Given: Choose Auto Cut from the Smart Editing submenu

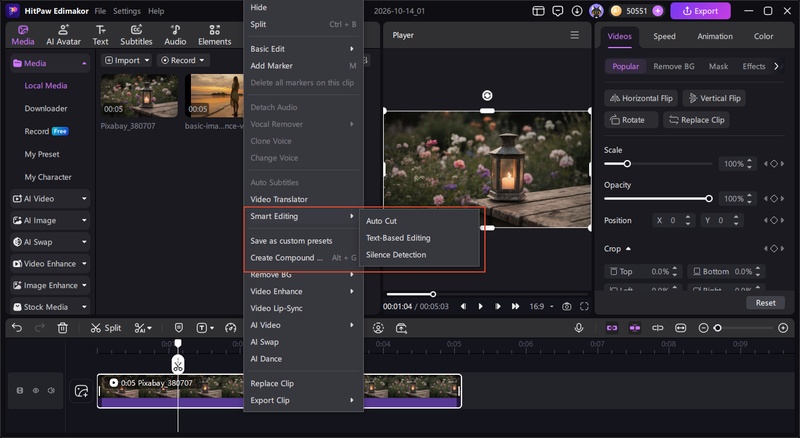Looking at the screenshot, I should point(381,221).
